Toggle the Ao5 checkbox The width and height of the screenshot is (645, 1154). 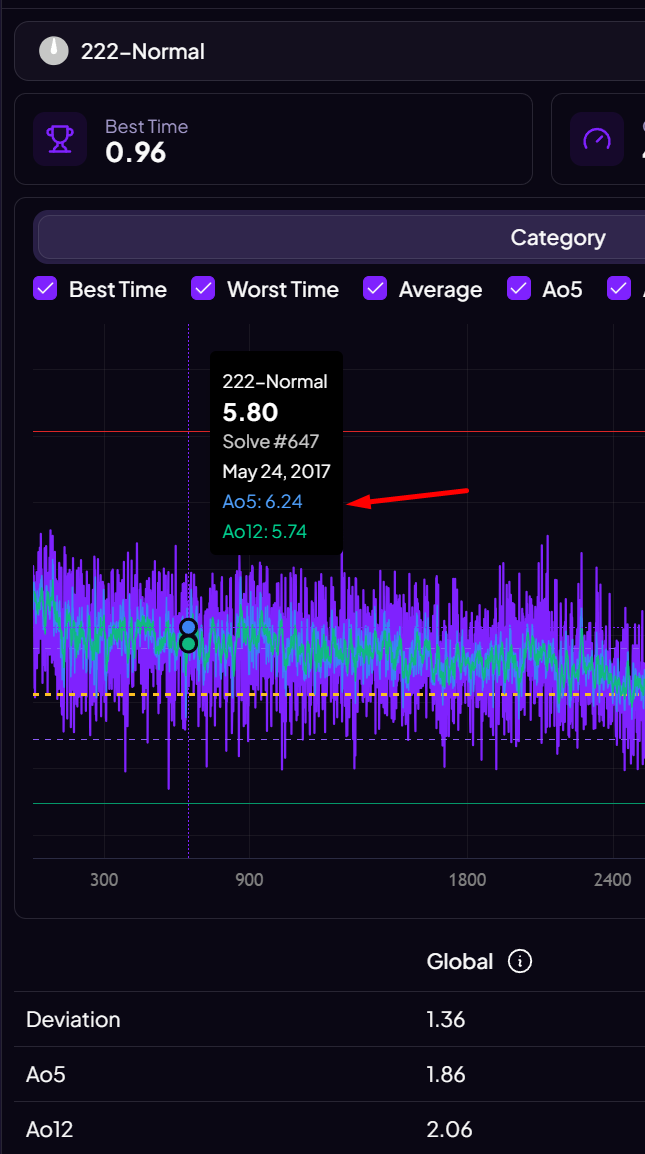pos(519,288)
